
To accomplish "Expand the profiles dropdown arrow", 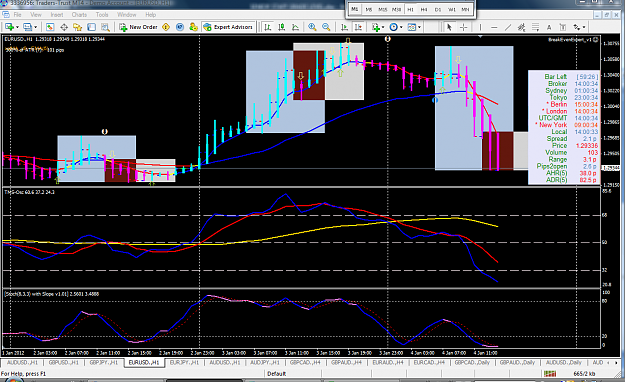I will (x=35, y=27).
